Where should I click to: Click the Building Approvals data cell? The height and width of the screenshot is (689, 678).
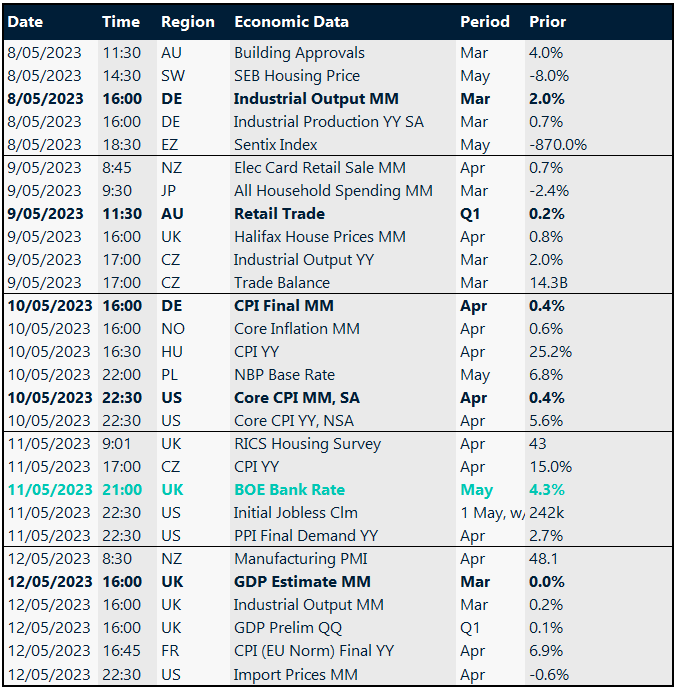299,53
